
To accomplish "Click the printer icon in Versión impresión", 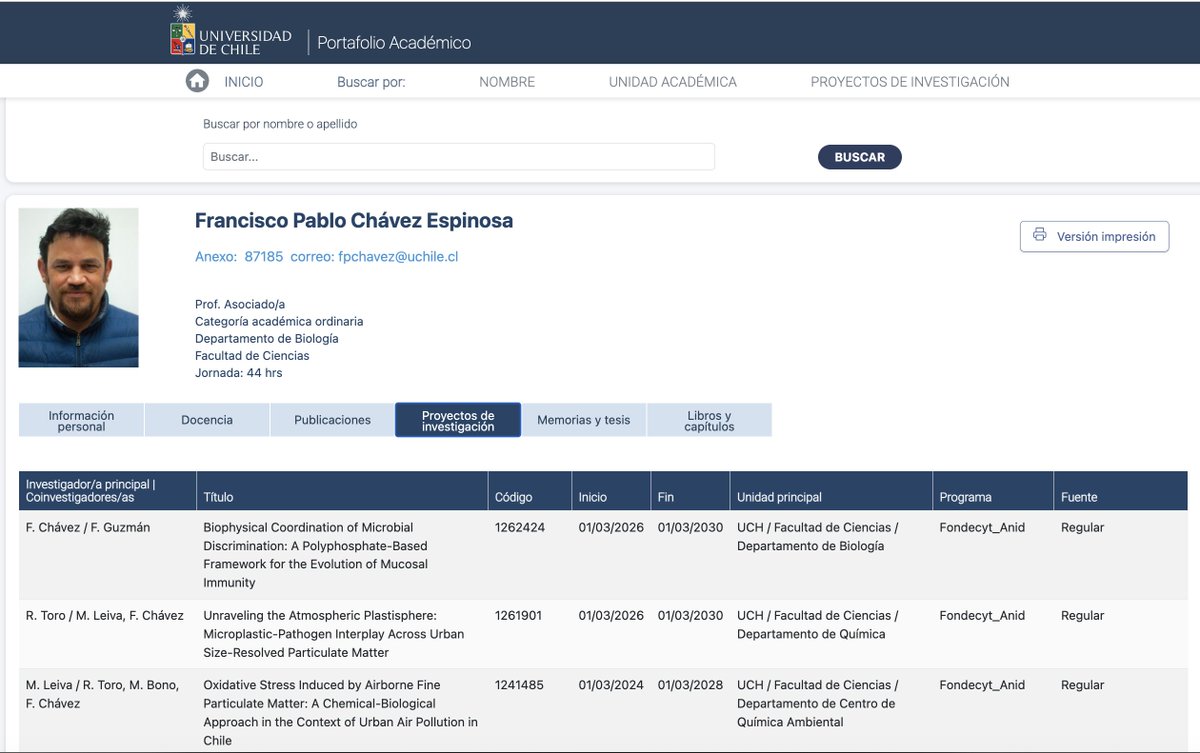I will coord(1040,236).
